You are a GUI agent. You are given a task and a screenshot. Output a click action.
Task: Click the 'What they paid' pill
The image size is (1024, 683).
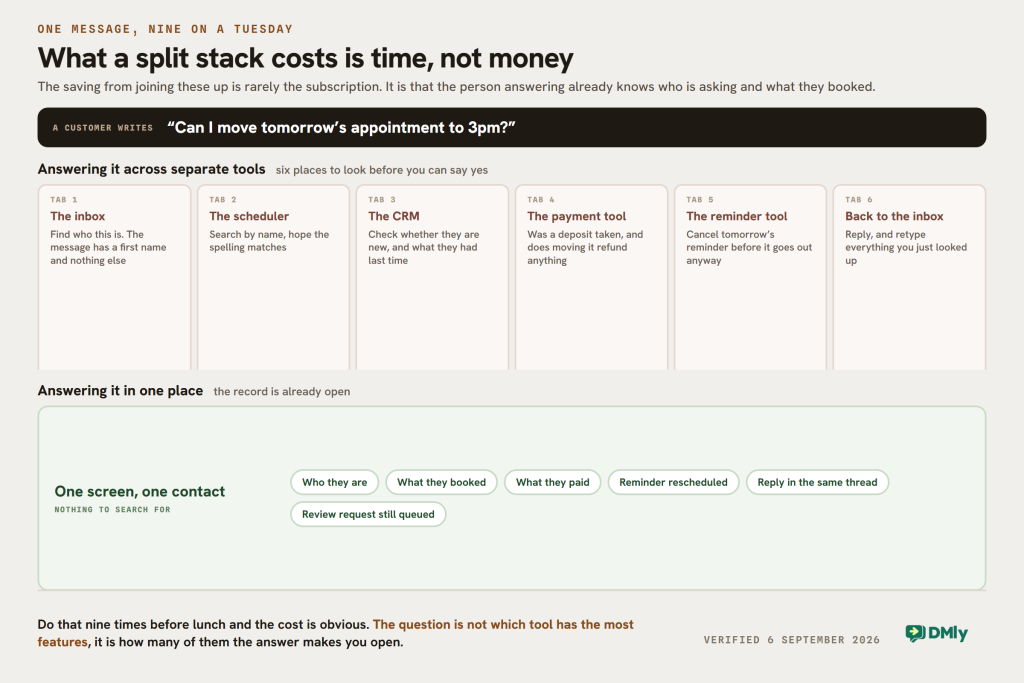pos(552,482)
